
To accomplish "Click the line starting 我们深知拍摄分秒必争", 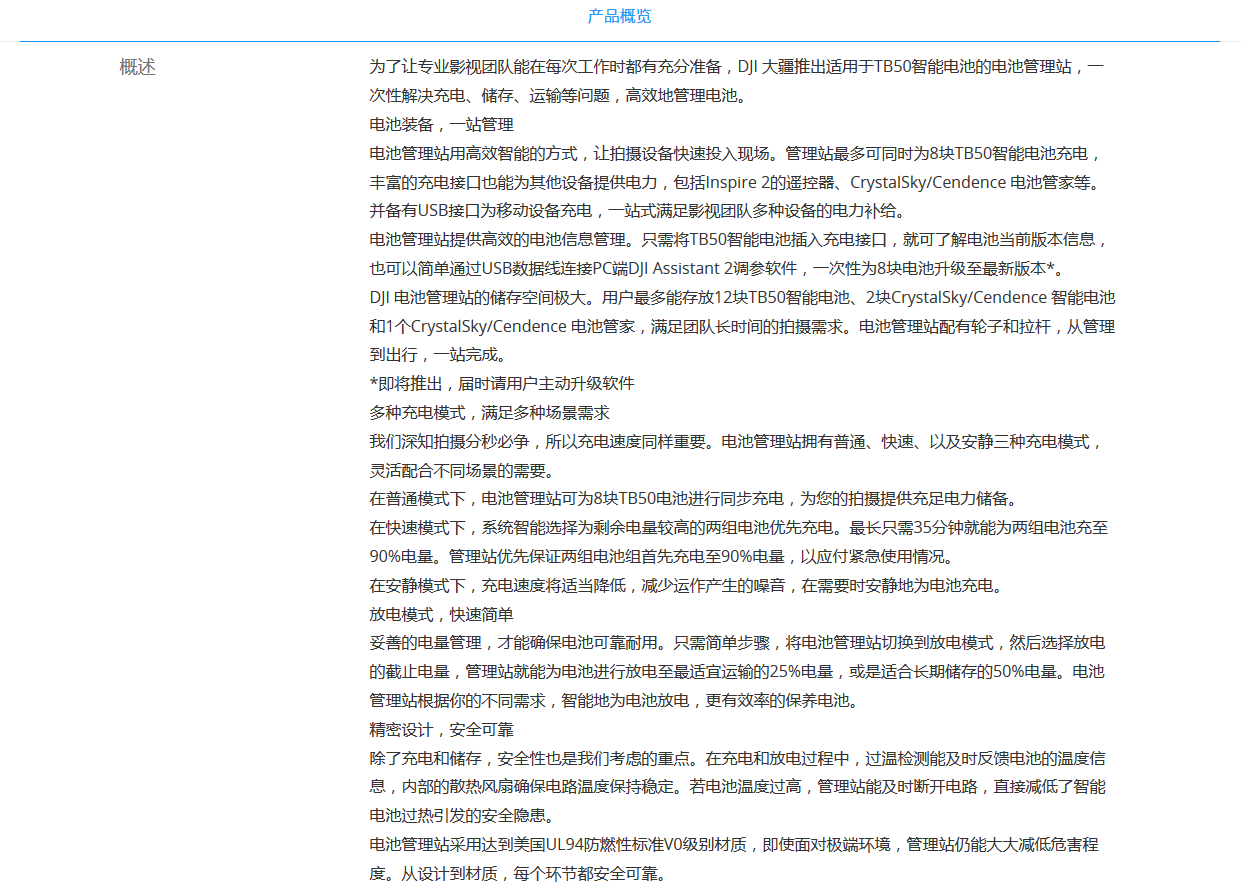I will pos(737,442).
